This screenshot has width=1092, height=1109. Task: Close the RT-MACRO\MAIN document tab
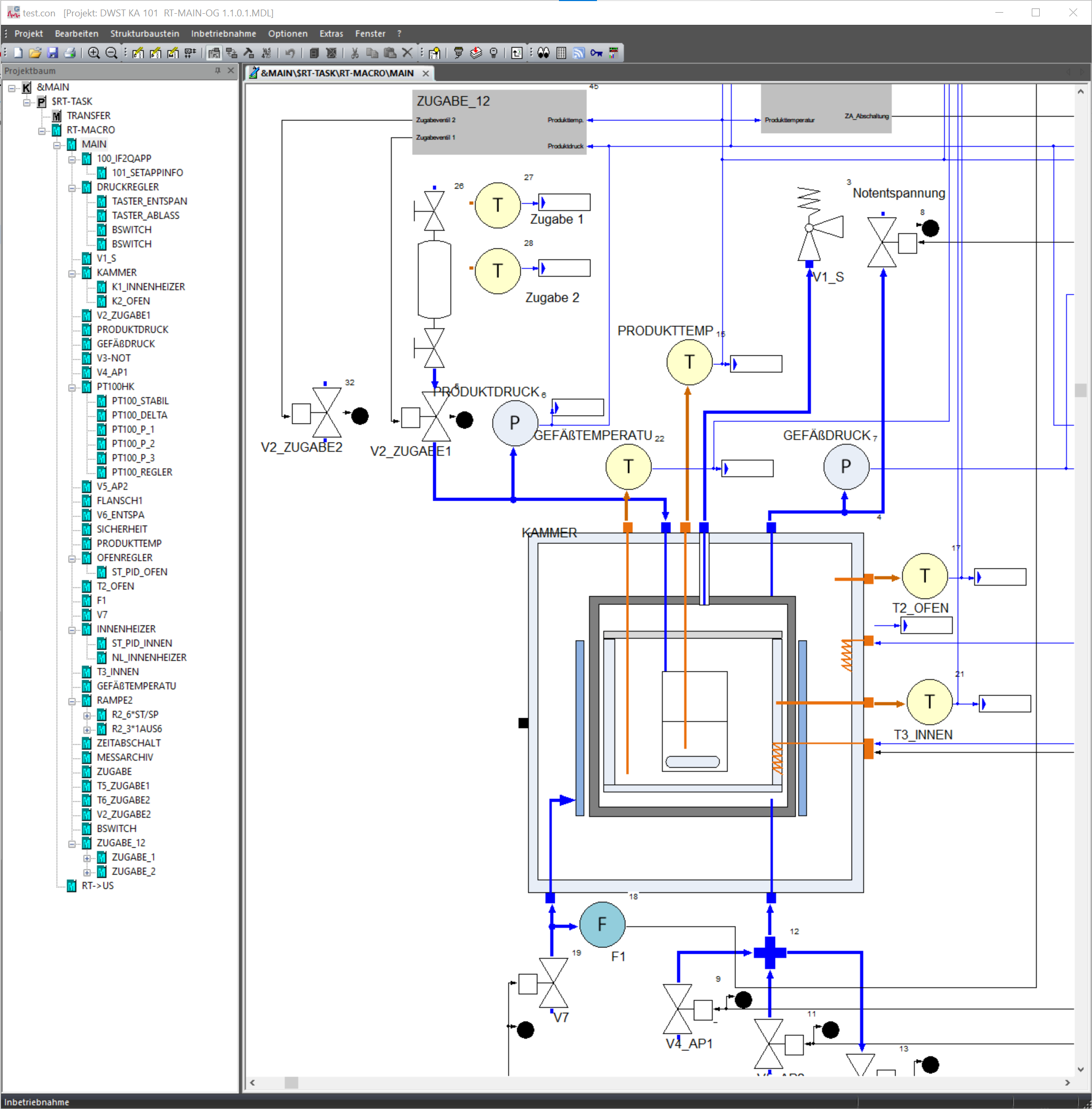(x=426, y=73)
